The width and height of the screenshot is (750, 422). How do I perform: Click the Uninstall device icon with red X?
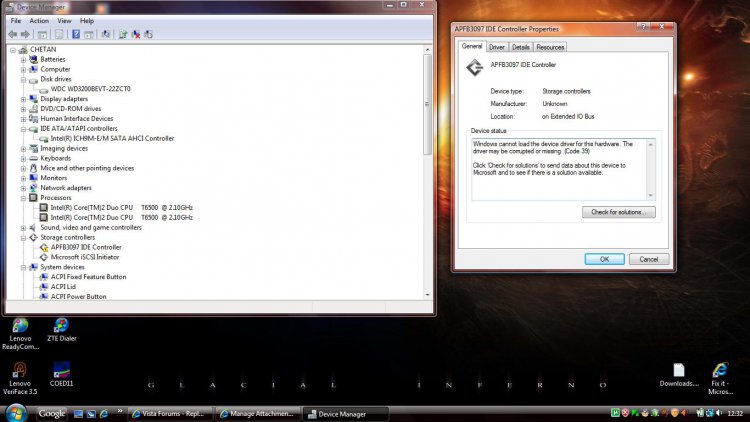coord(136,34)
